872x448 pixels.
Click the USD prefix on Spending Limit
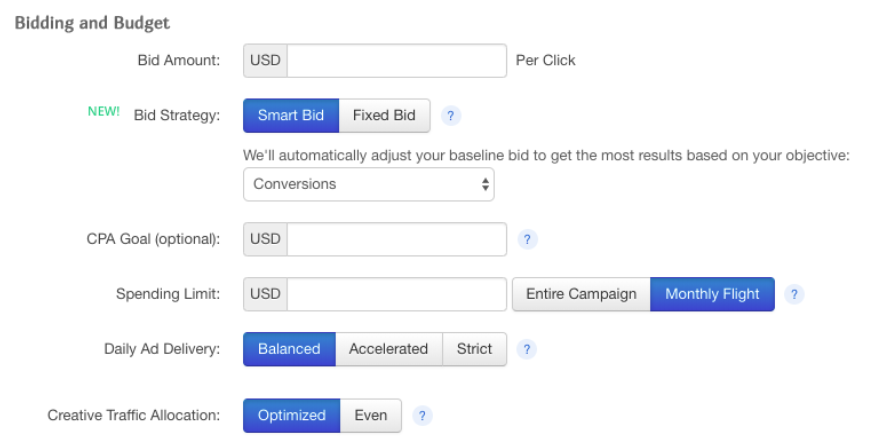pyautogui.click(x=266, y=294)
